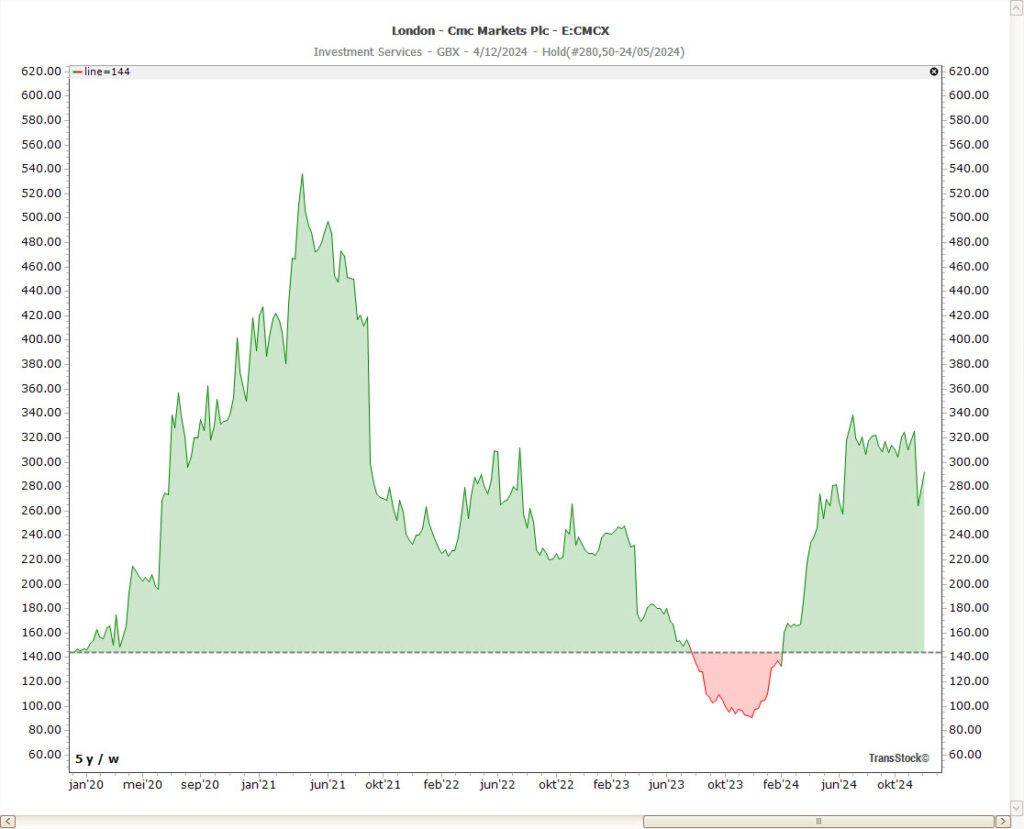The width and height of the screenshot is (1024, 829).
Task: Click the vertical scrollbar down arrow
Action: pos(1016,806)
